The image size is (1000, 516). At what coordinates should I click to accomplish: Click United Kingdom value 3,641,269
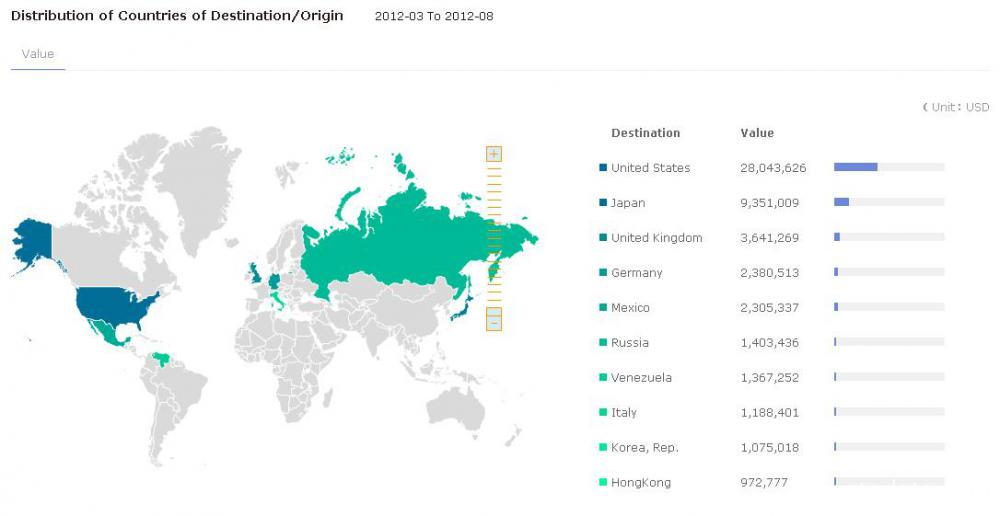coord(769,238)
